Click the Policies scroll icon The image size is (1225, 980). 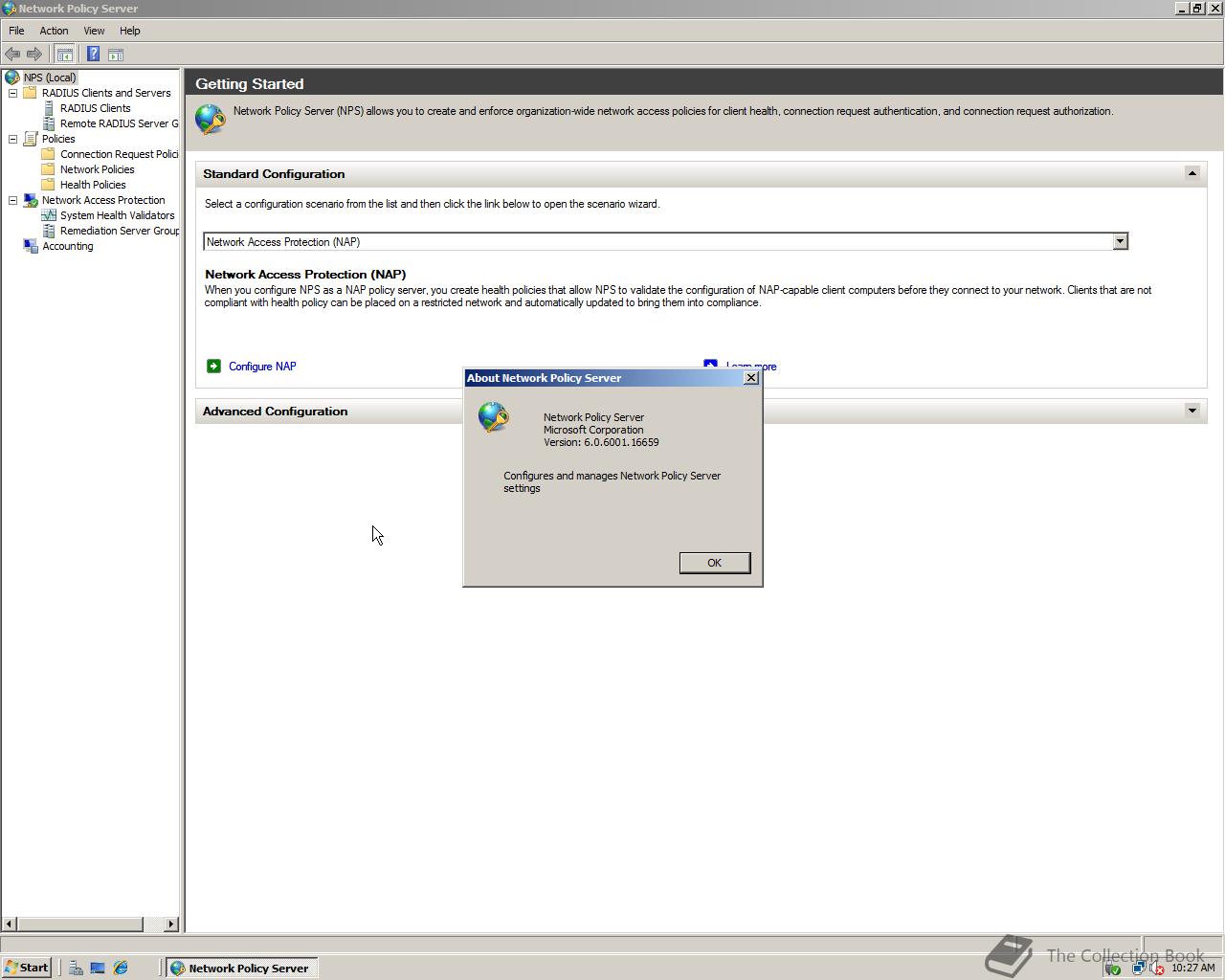[x=31, y=139]
